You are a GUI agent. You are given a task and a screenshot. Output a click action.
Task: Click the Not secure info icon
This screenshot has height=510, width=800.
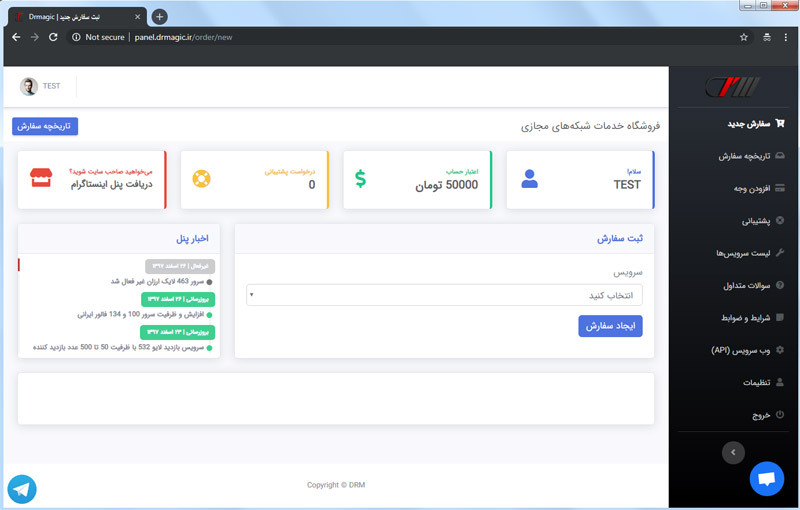click(76, 37)
